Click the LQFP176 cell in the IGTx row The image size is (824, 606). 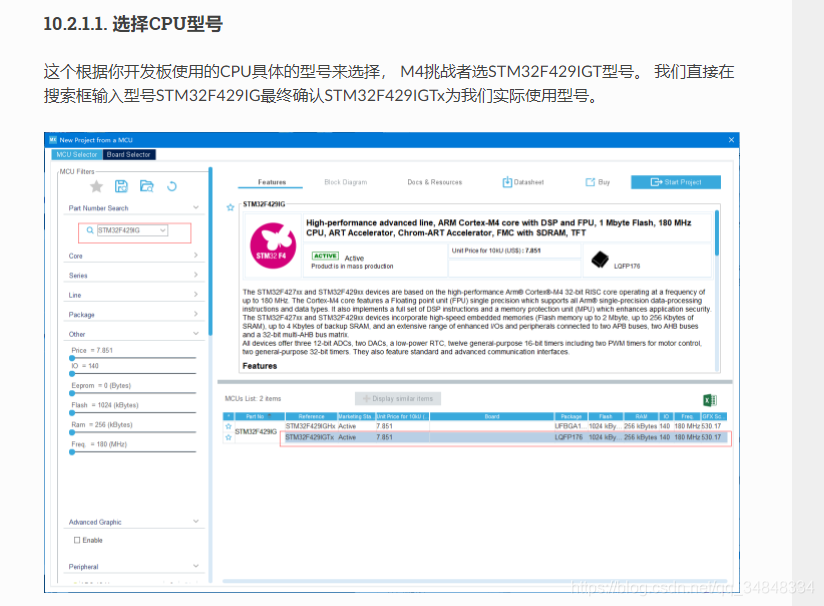coord(569,437)
